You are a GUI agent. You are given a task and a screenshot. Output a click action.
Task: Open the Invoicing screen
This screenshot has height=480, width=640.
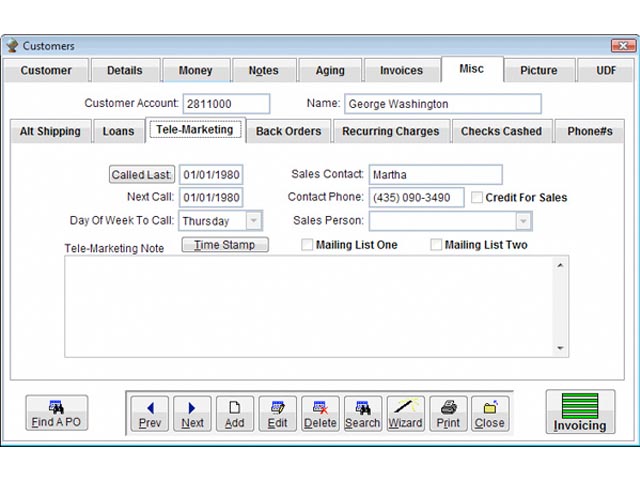coord(580,412)
